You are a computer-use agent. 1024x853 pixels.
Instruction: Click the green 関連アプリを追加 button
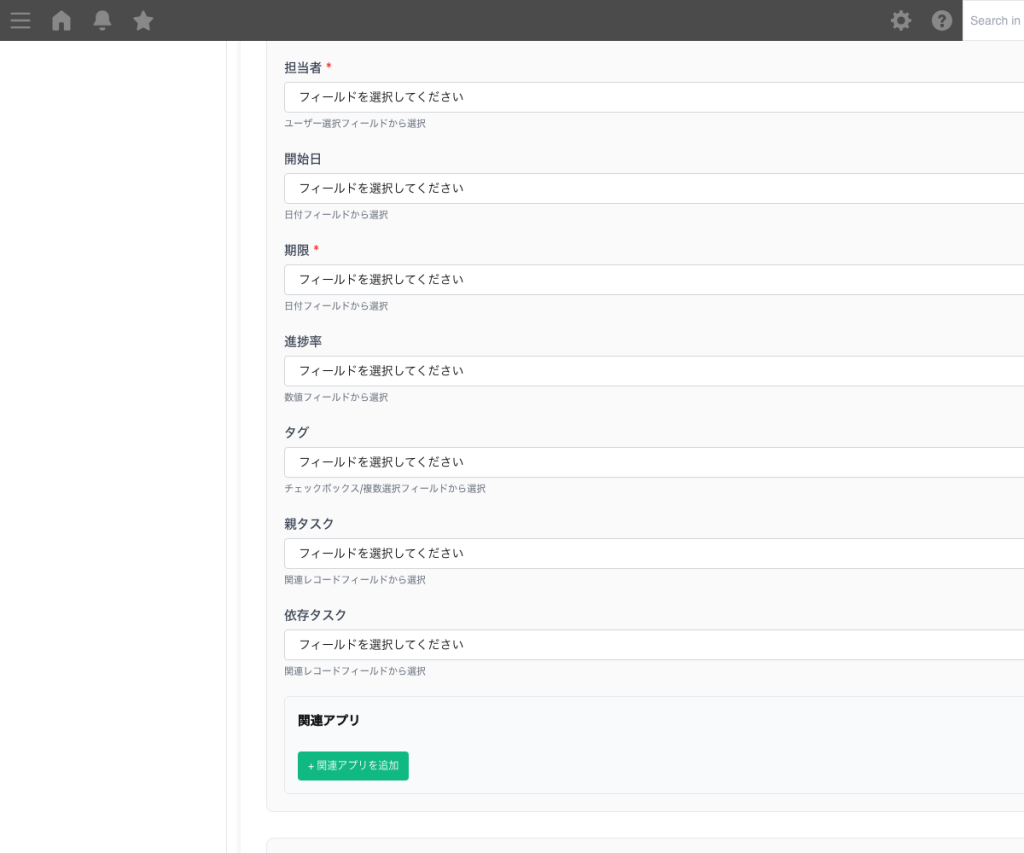352,765
